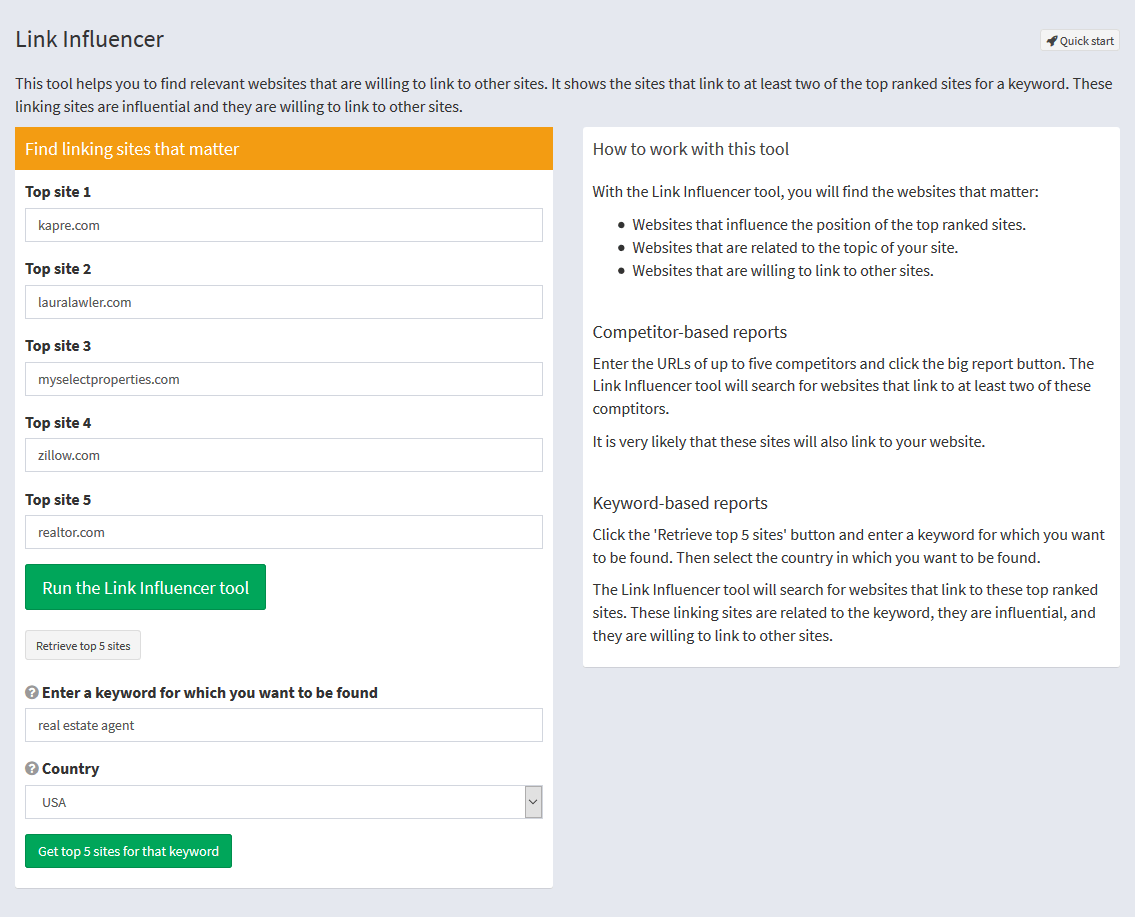The image size is (1135, 917).
Task: Focus the Top site 1 field containing kapre.com
Action: pos(284,225)
